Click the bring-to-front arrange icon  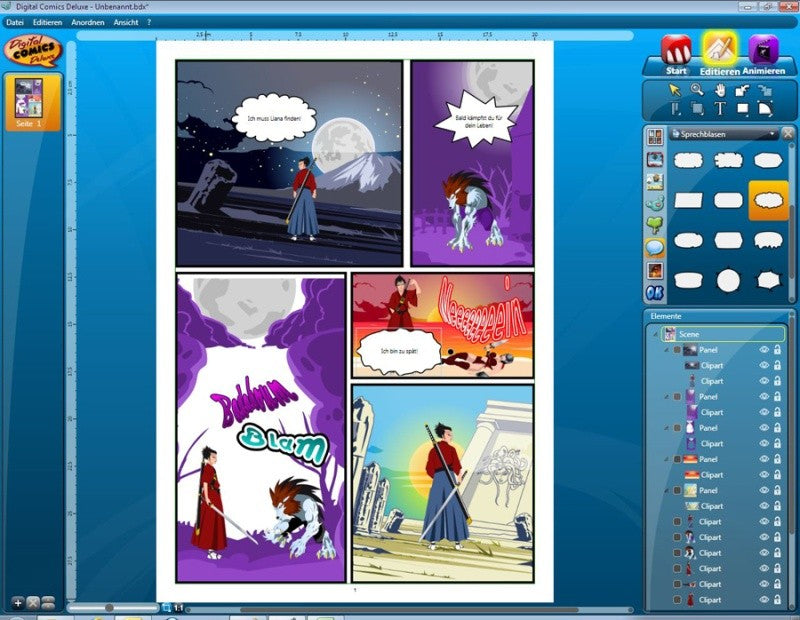(742, 90)
